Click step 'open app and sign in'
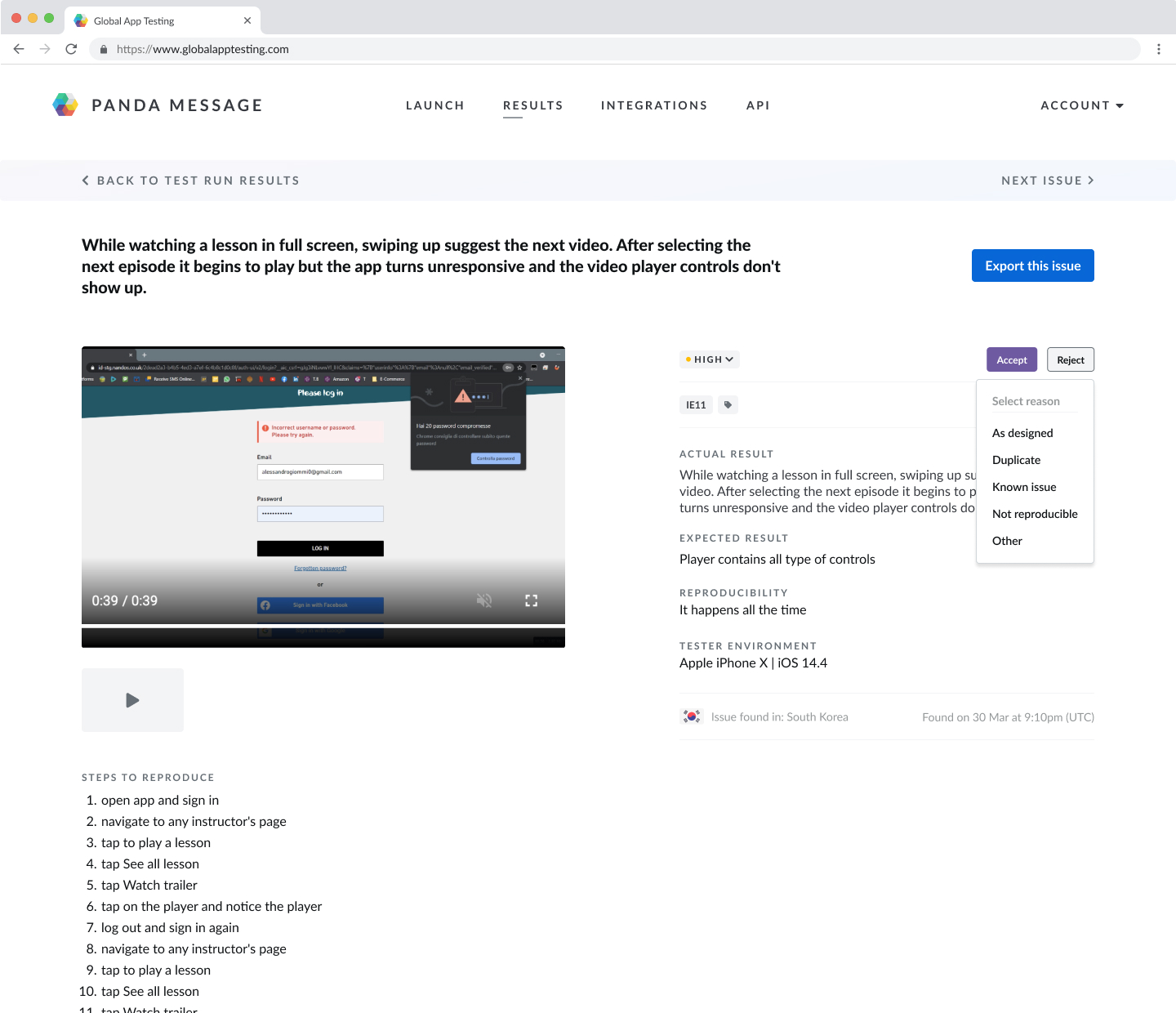Viewport: 1176px width, 1013px height. [160, 800]
